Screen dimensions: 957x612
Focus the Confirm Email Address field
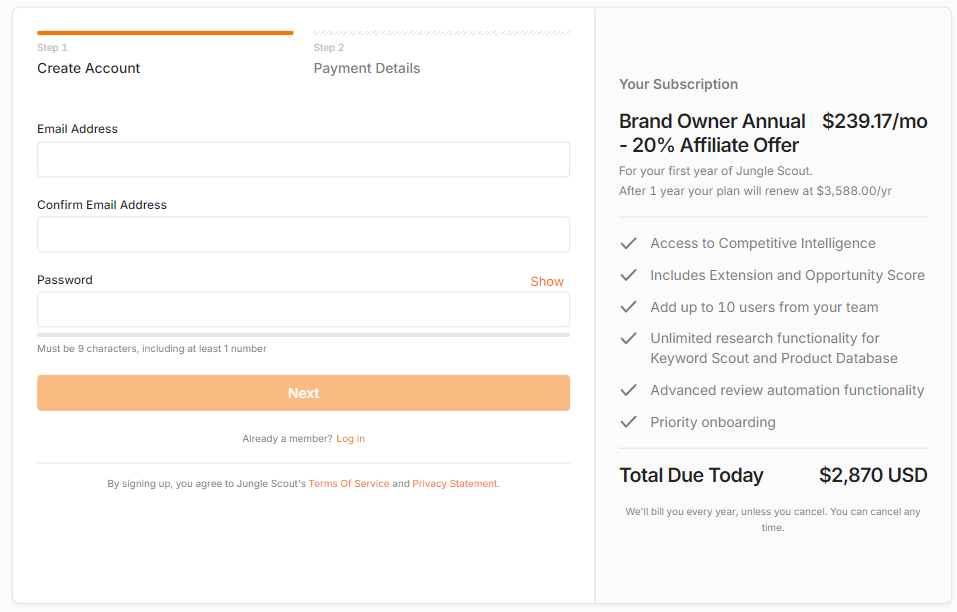pos(303,235)
